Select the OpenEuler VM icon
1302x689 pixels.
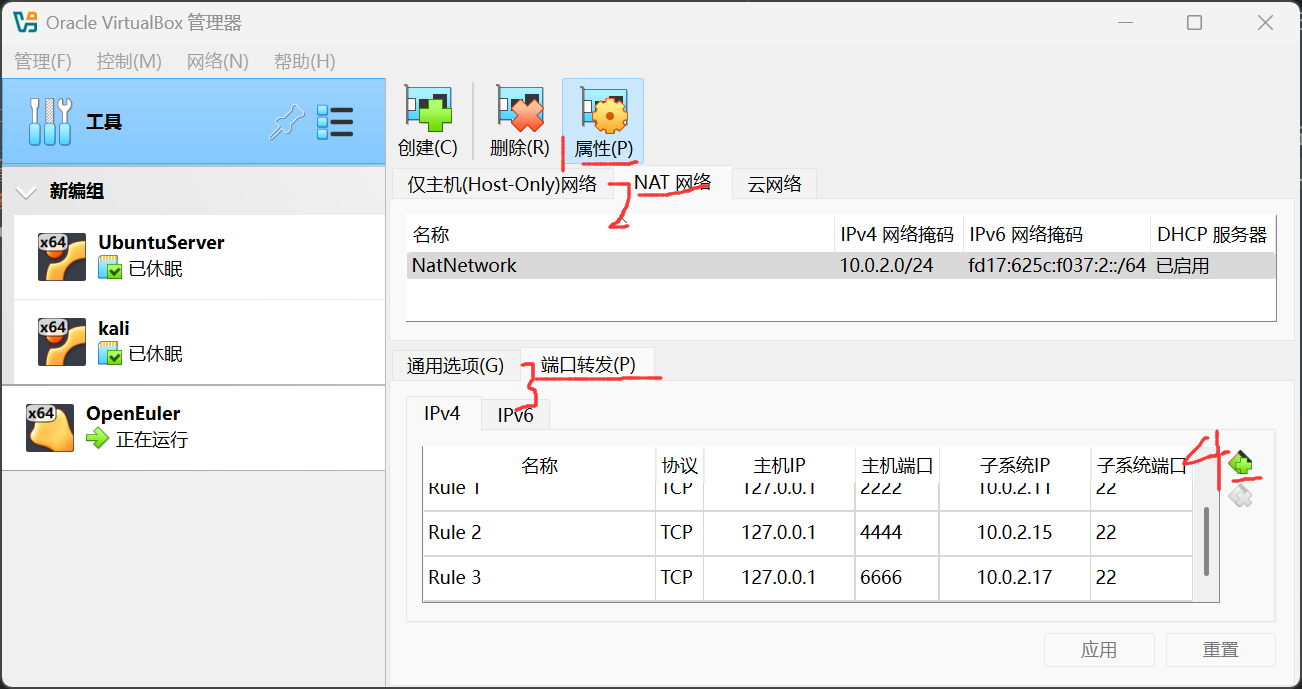(x=50, y=427)
